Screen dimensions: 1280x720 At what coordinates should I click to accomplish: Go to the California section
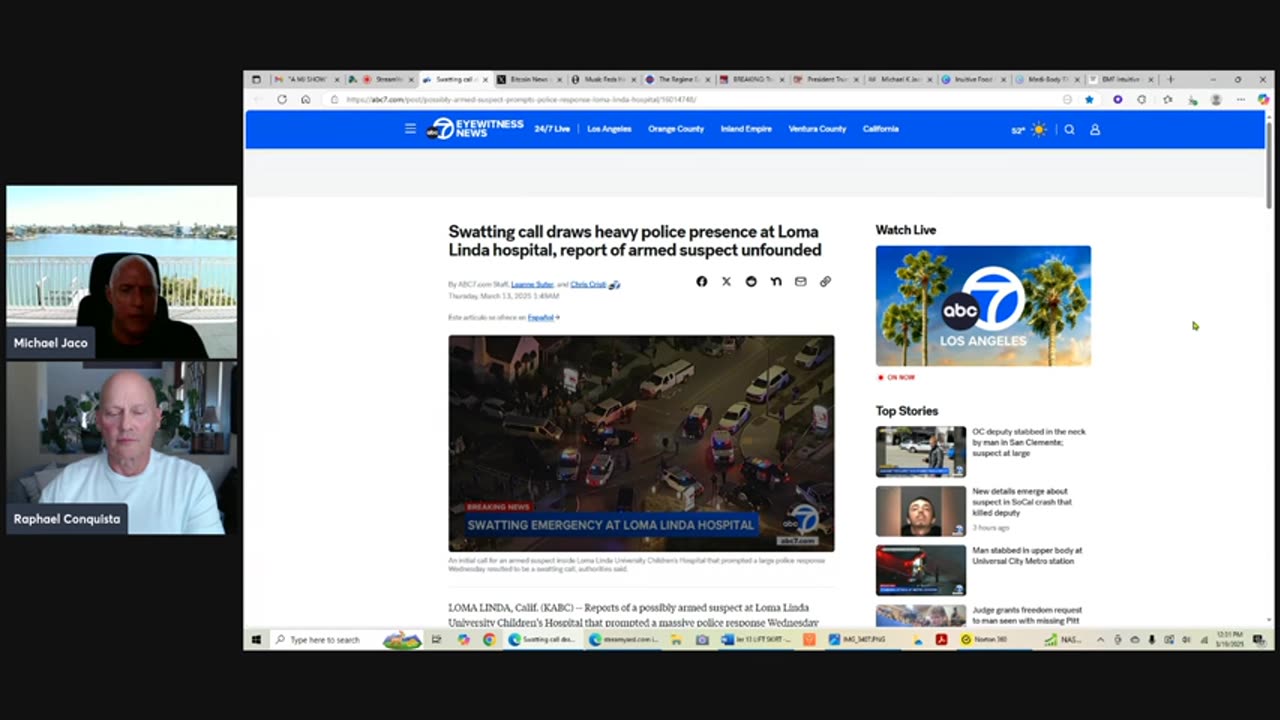click(881, 129)
